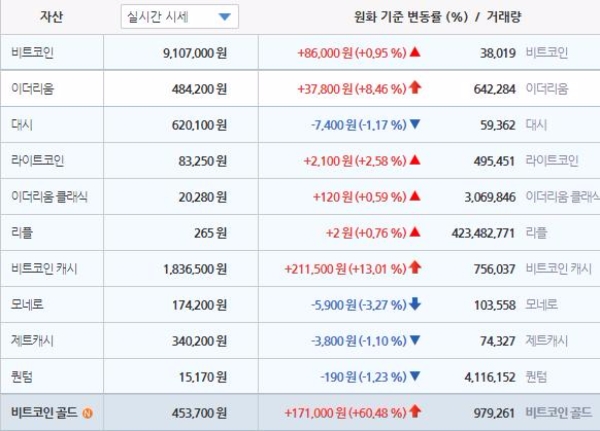This screenshot has height=431, width=600.
Task: Click the red up arrow in 비트코인 캐시 row
Action: 415,267
